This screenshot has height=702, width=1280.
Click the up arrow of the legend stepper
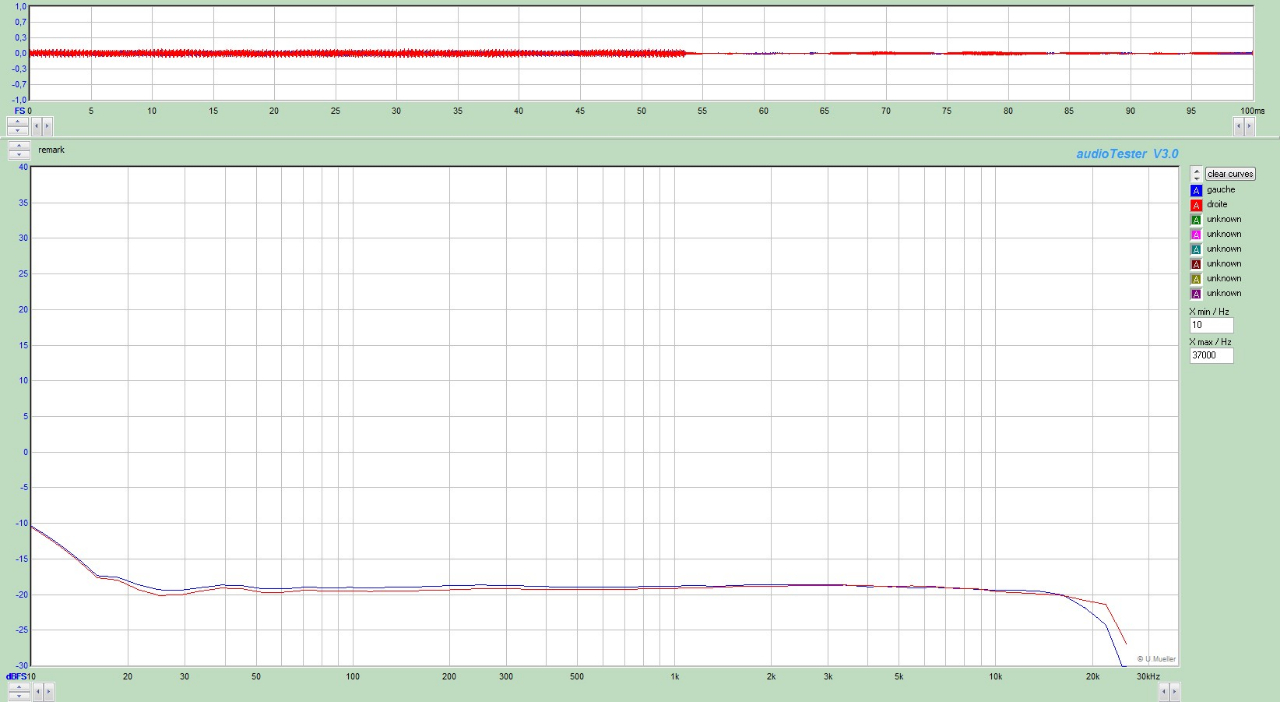pyautogui.click(x=1195, y=169)
